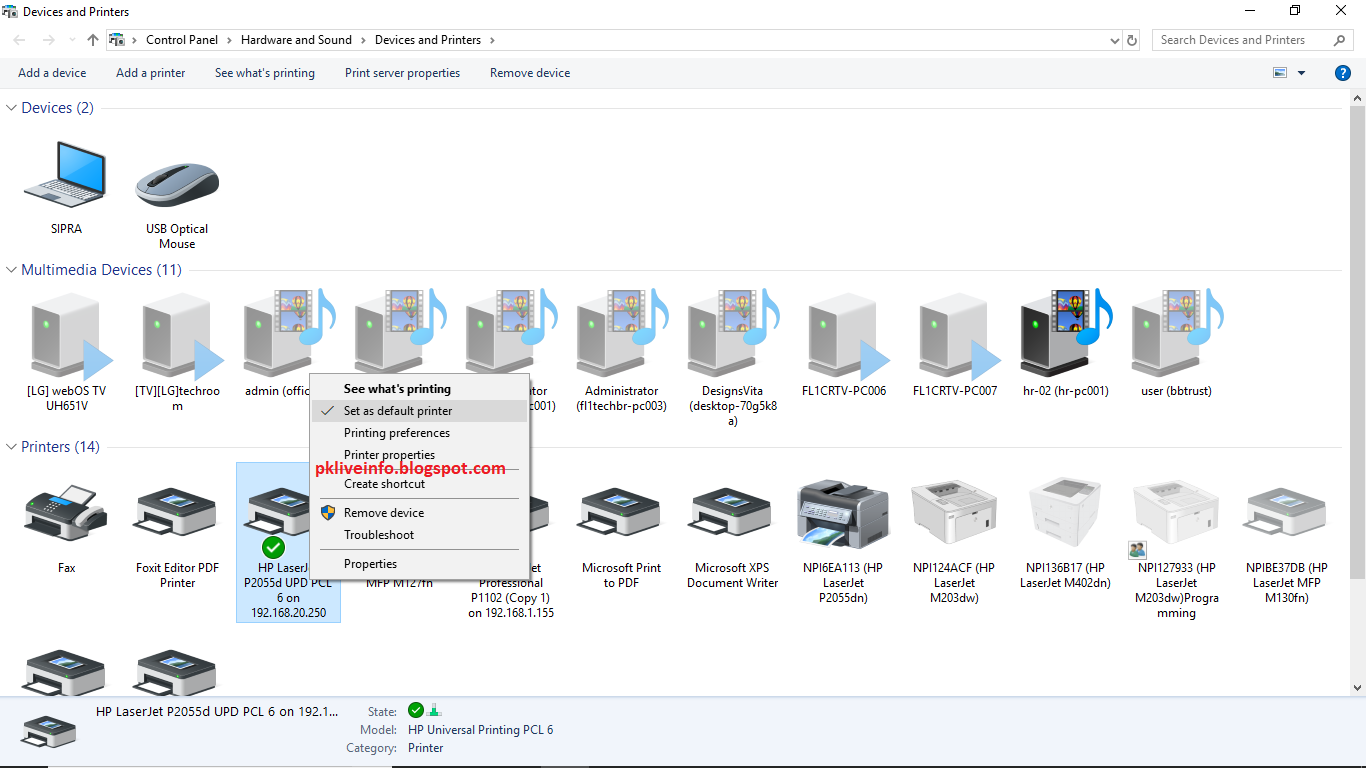Click Add a printer toolbar button
The height and width of the screenshot is (768, 1366).
pos(150,73)
